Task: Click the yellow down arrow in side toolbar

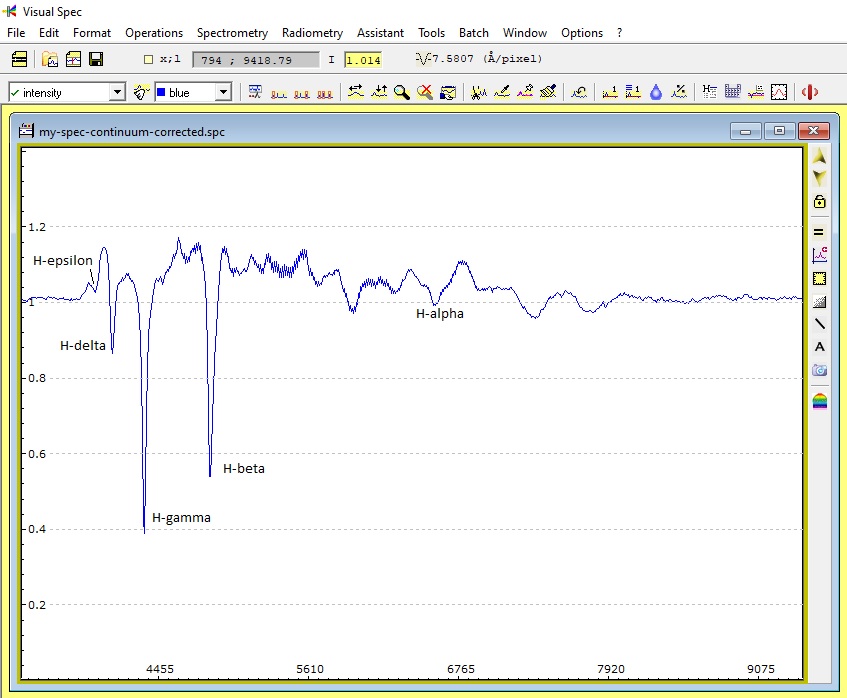Action: tap(819, 178)
